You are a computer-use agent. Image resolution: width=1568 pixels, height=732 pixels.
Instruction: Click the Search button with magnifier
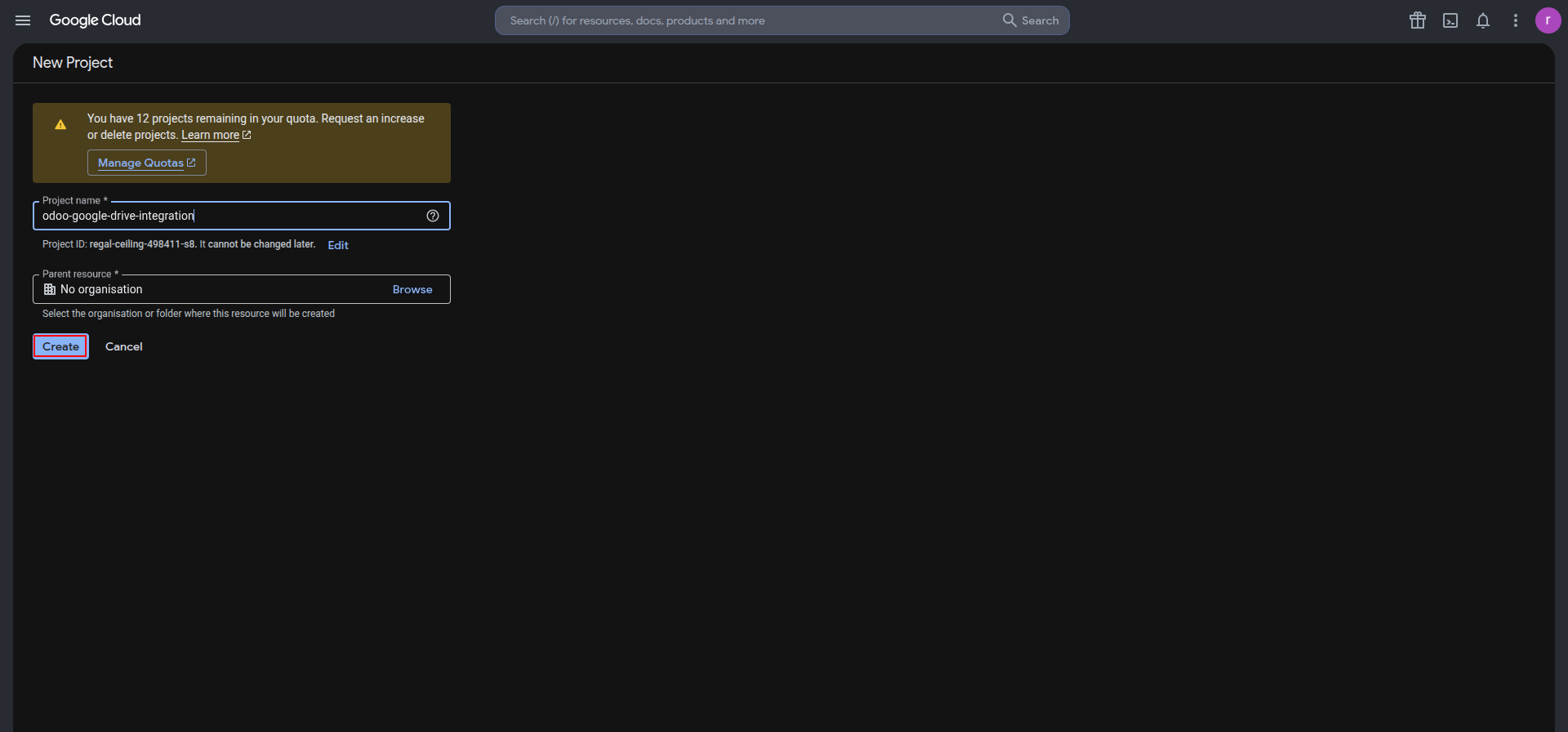[x=1031, y=20]
